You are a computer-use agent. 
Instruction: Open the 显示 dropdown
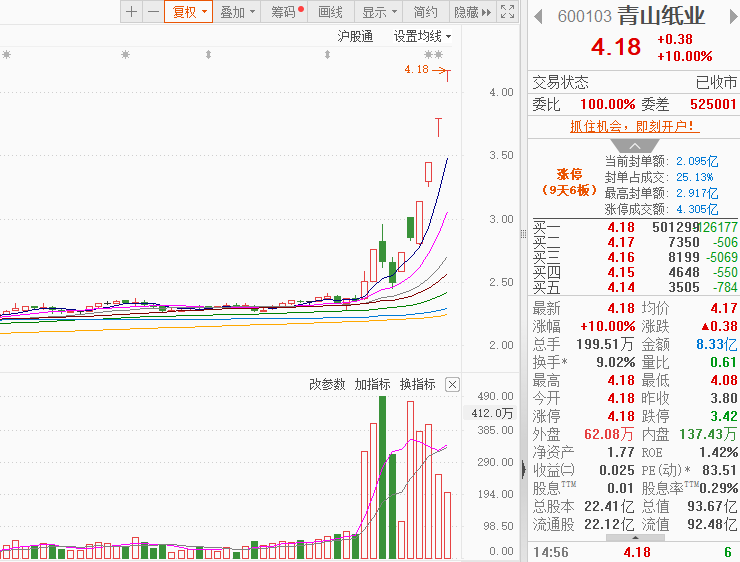click(378, 12)
